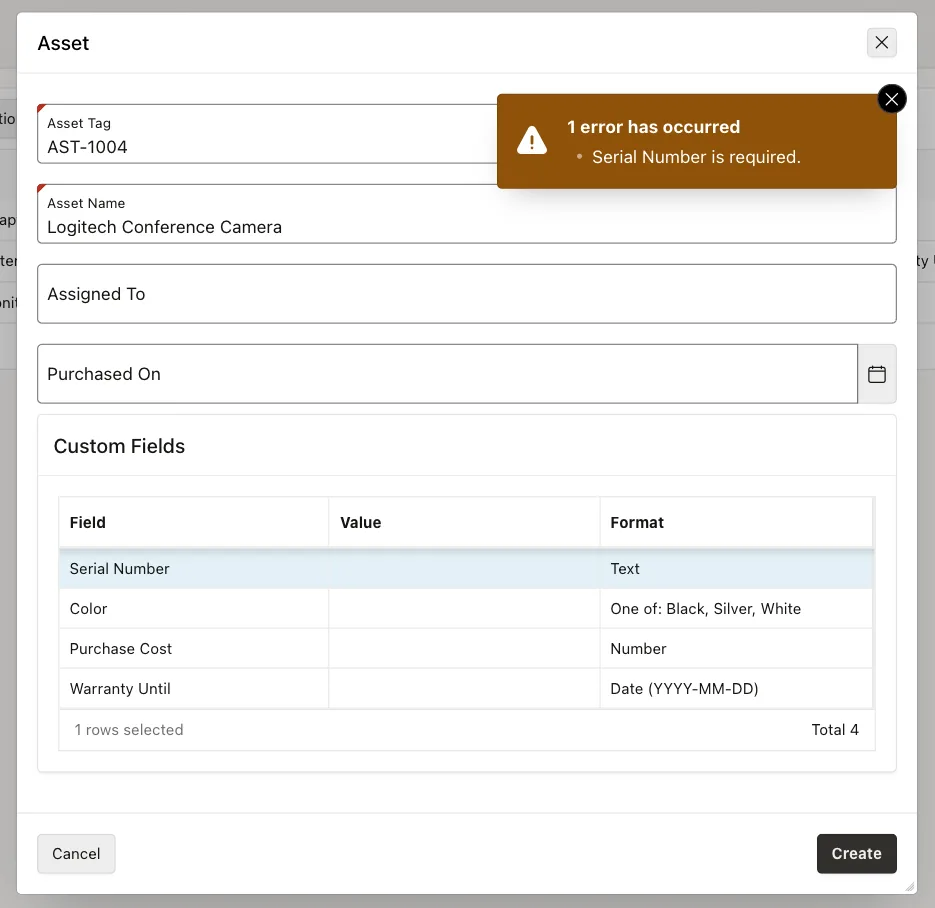
Task: Edit the Serial Number value cell
Action: [464, 569]
